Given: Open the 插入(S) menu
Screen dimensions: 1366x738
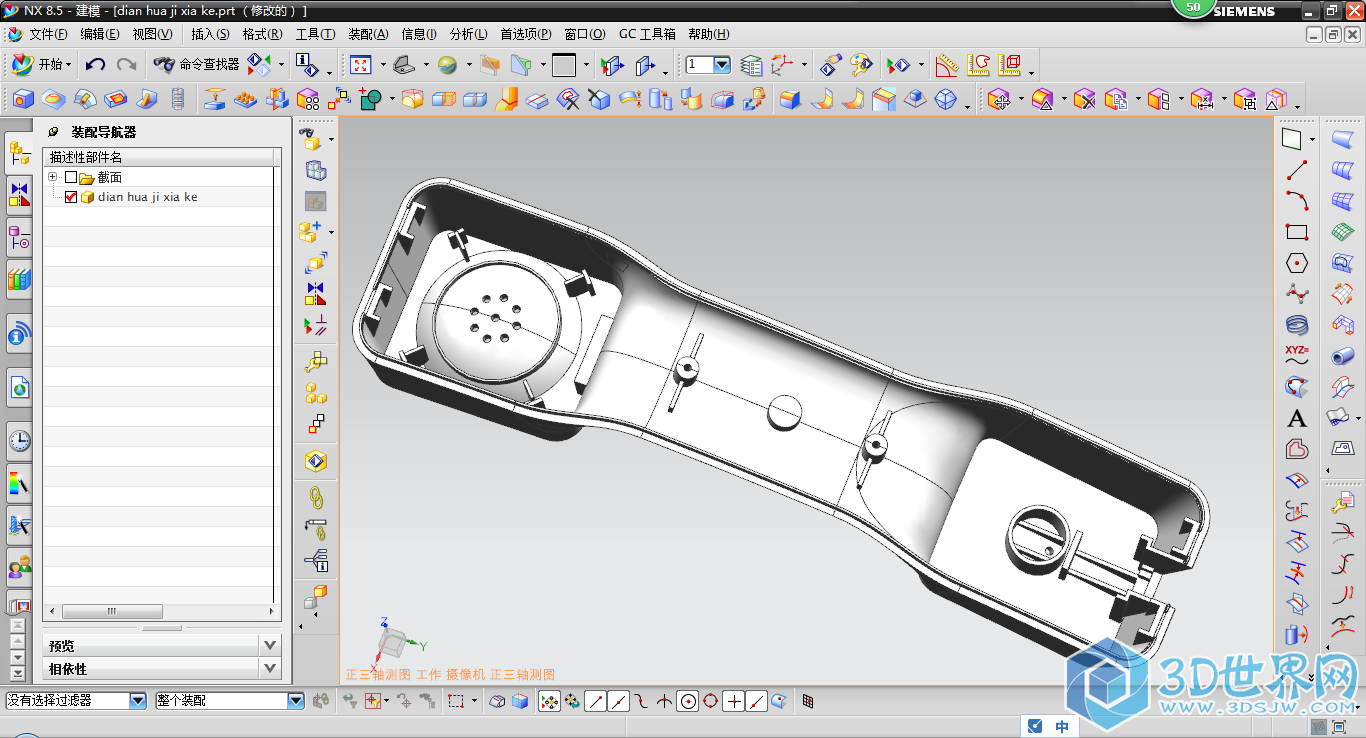Looking at the screenshot, I should 210,34.
